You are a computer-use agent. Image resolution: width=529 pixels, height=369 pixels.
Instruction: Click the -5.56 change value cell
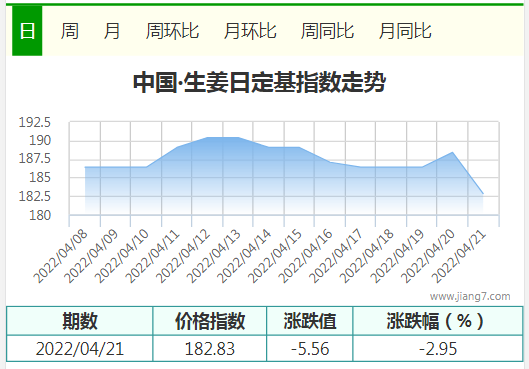pyautogui.click(x=310, y=348)
